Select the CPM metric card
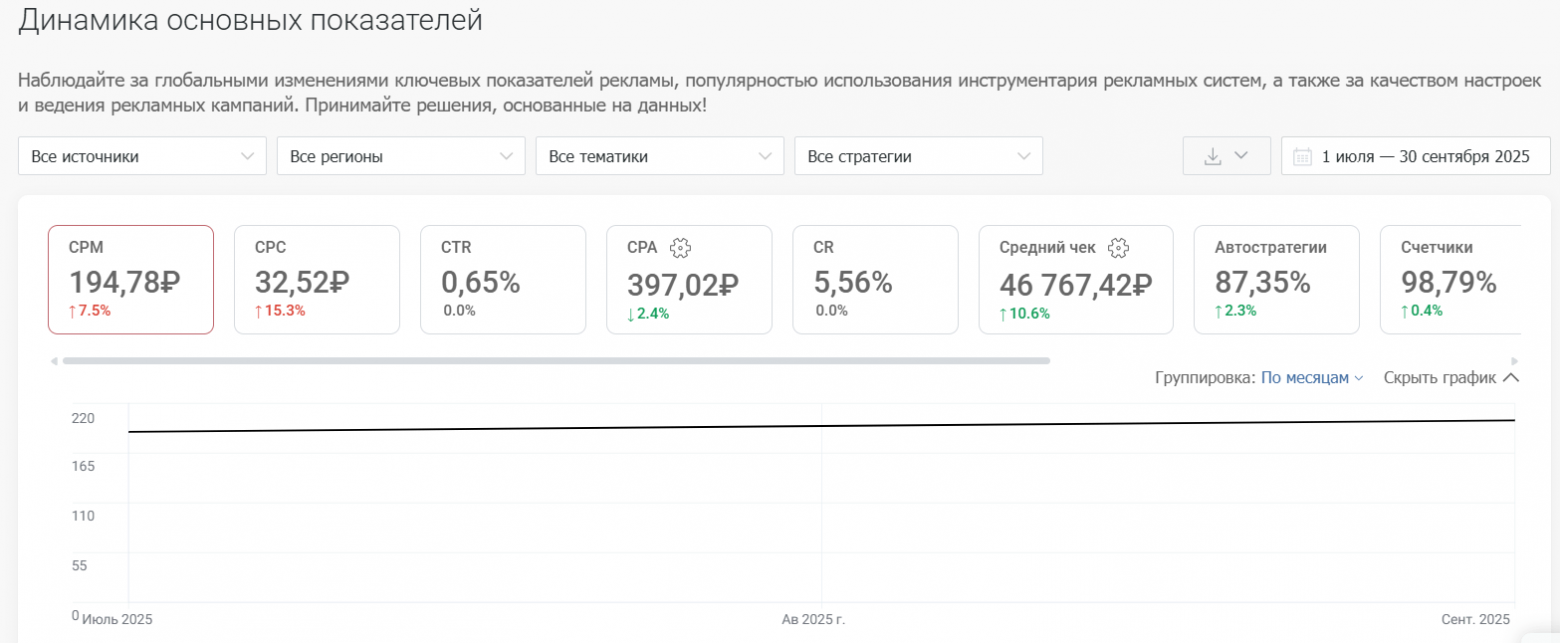Image resolution: width=1560 pixels, height=643 pixels. click(x=131, y=280)
